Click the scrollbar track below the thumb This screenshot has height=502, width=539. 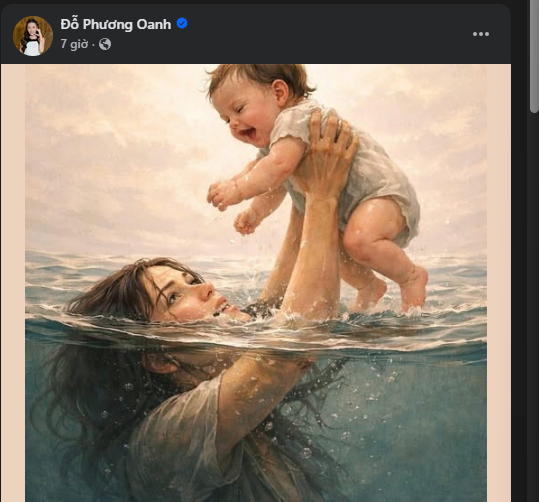tap(534, 306)
